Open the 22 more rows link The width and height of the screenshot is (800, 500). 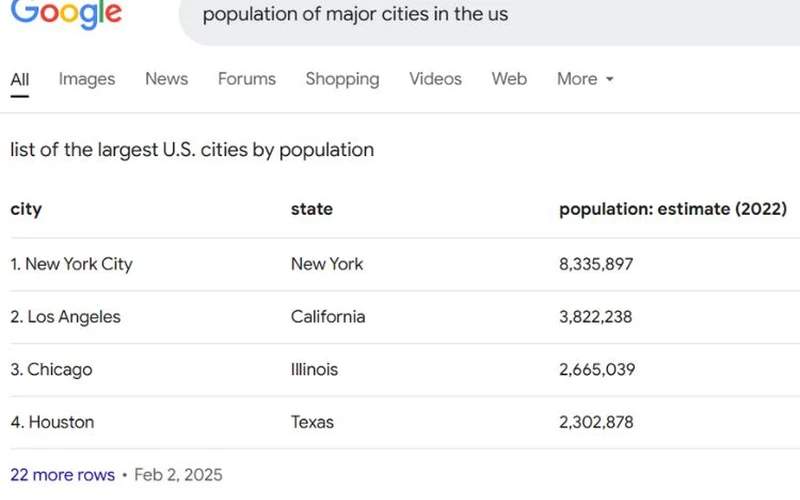point(62,475)
